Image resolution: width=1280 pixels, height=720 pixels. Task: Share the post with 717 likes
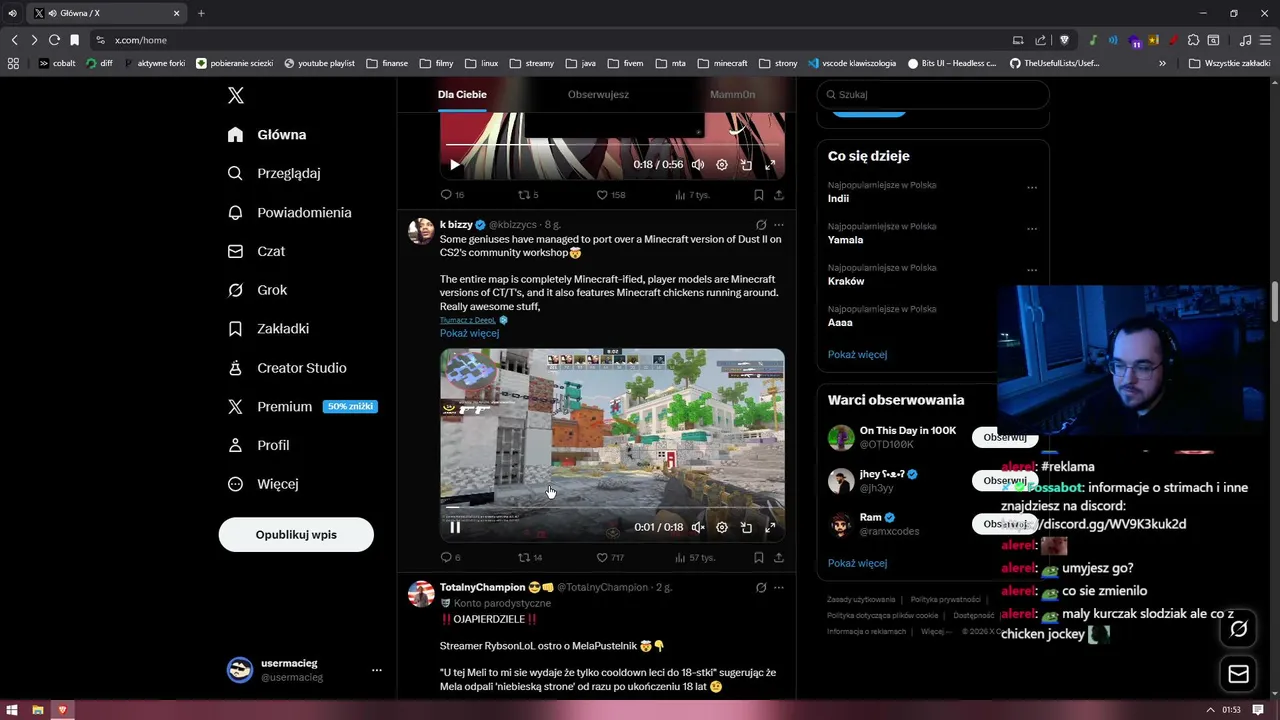[x=779, y=557]
